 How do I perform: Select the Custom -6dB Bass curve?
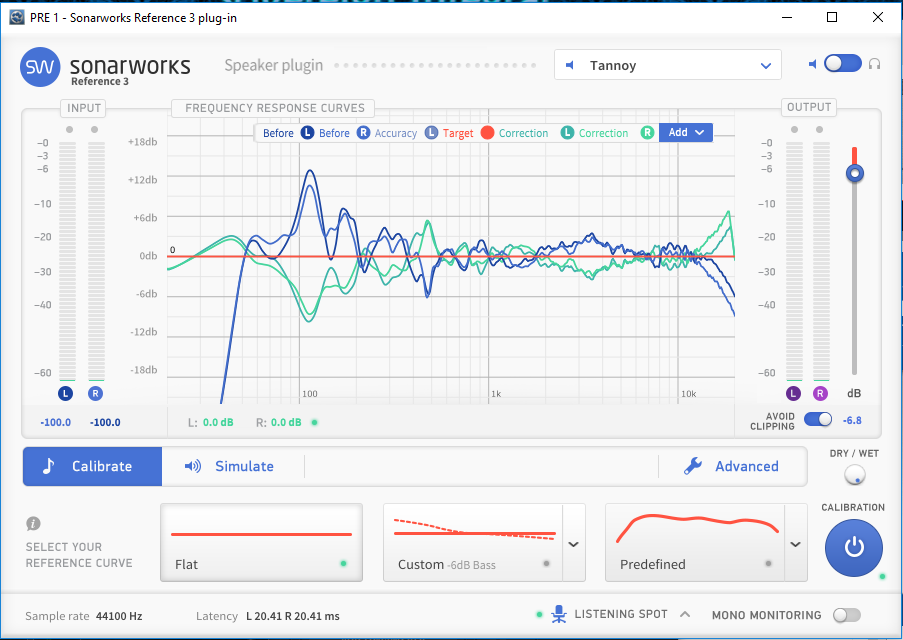(473, 542)
